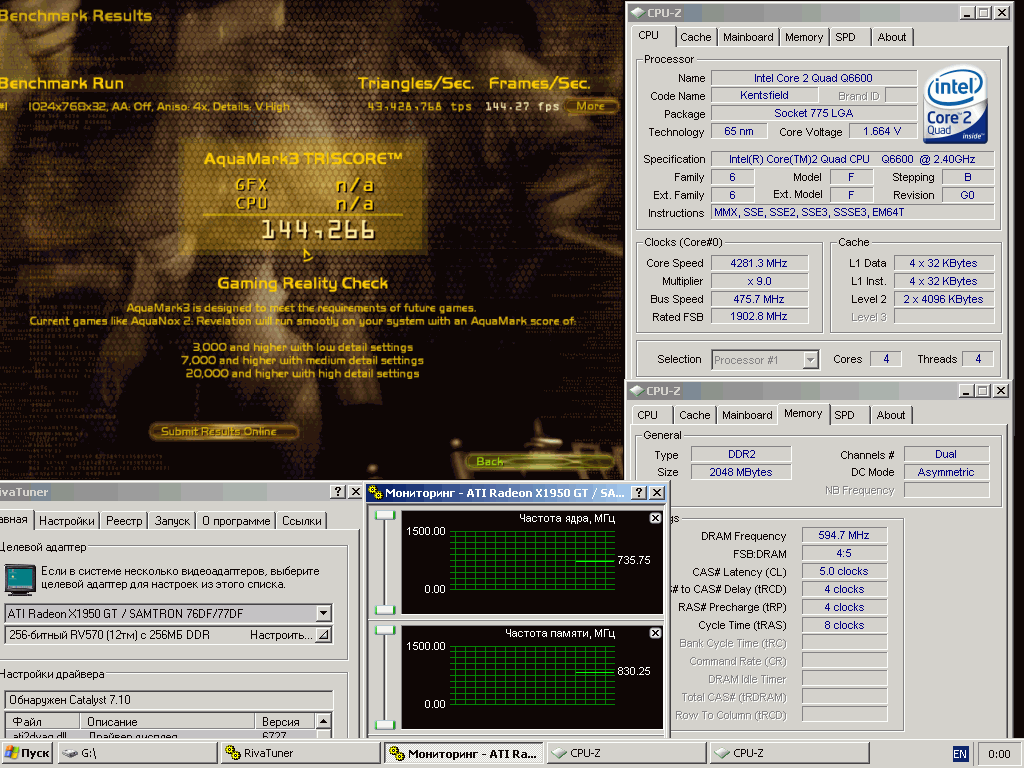Screen dimensions: 1024x768
Task: Click the memory frequency reading 830.25
Action: 633,671
